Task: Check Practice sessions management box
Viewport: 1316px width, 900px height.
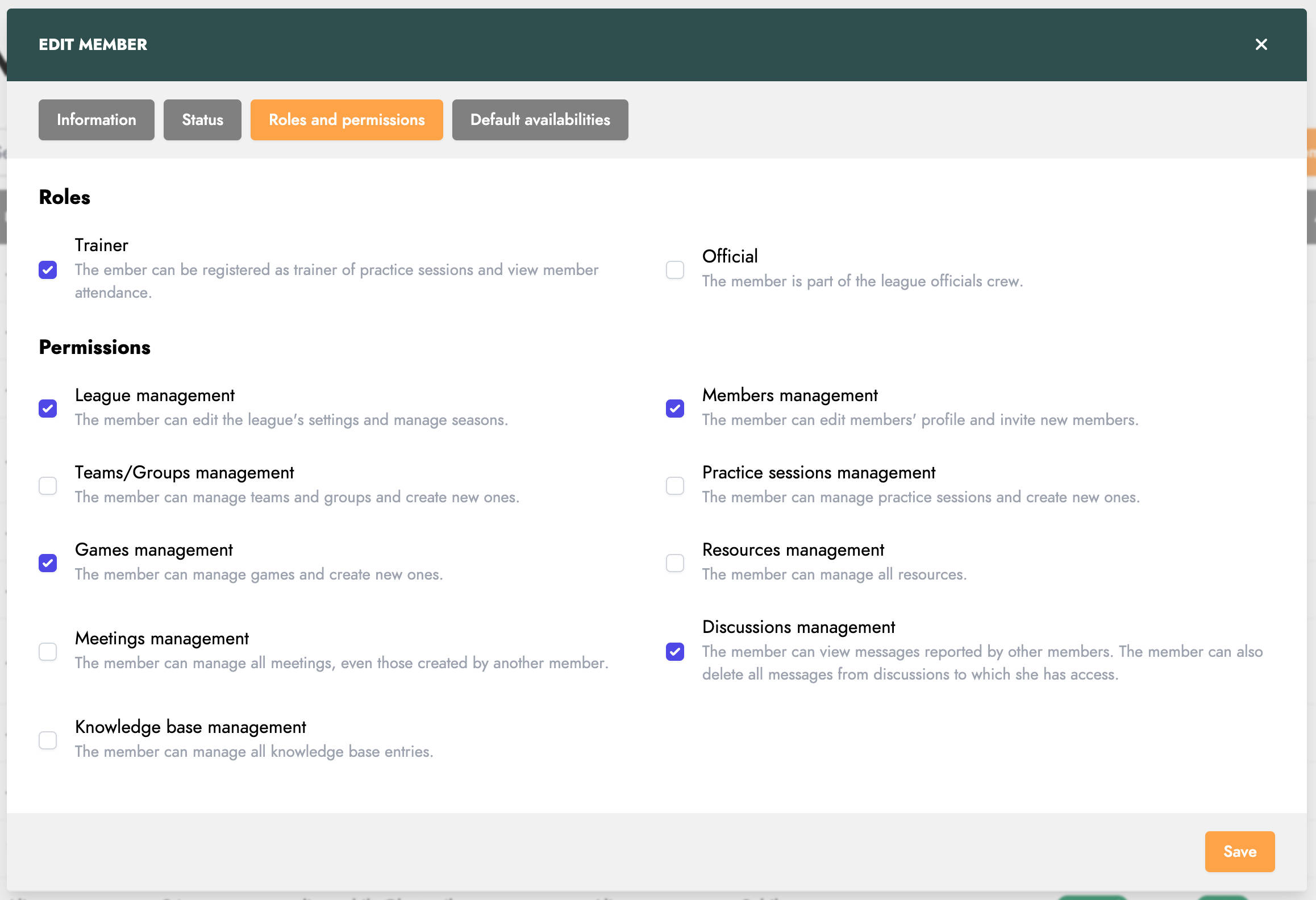Action: [x=675, y=486]
